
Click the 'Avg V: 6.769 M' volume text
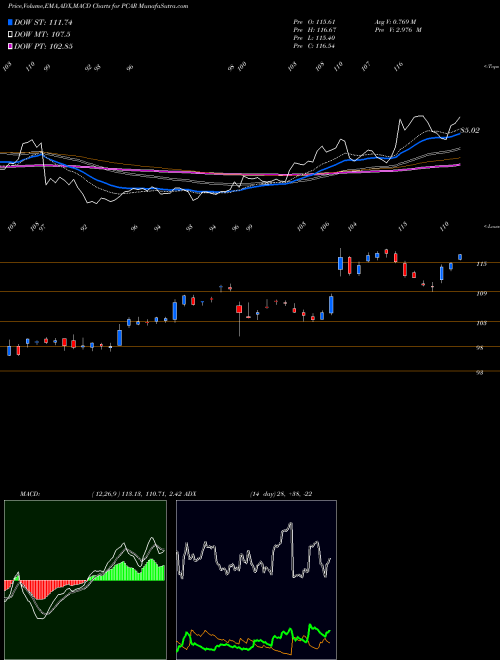tap(395, 22)
